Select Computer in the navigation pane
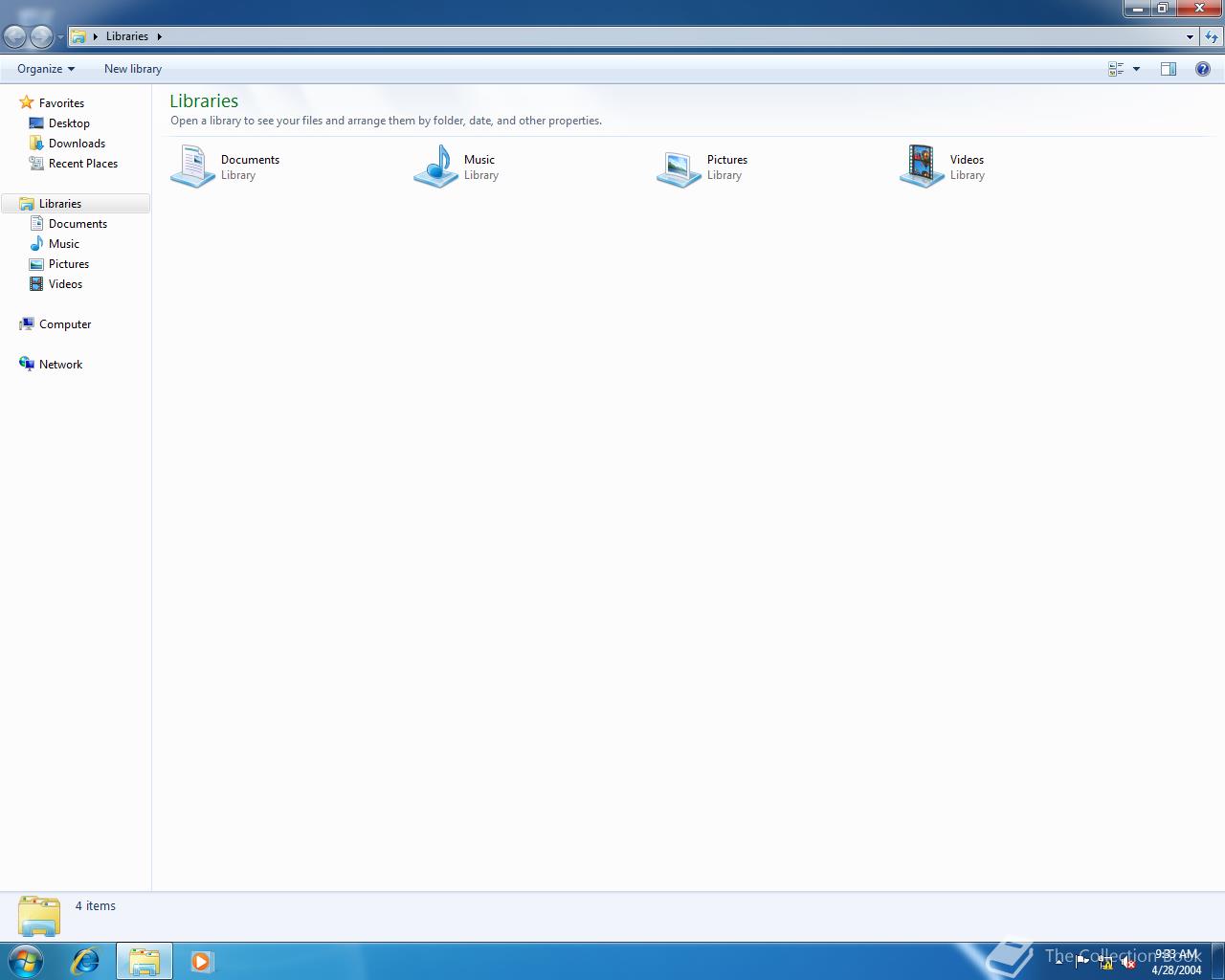This screenshot has height=980, width=1225. click(65, 324)
